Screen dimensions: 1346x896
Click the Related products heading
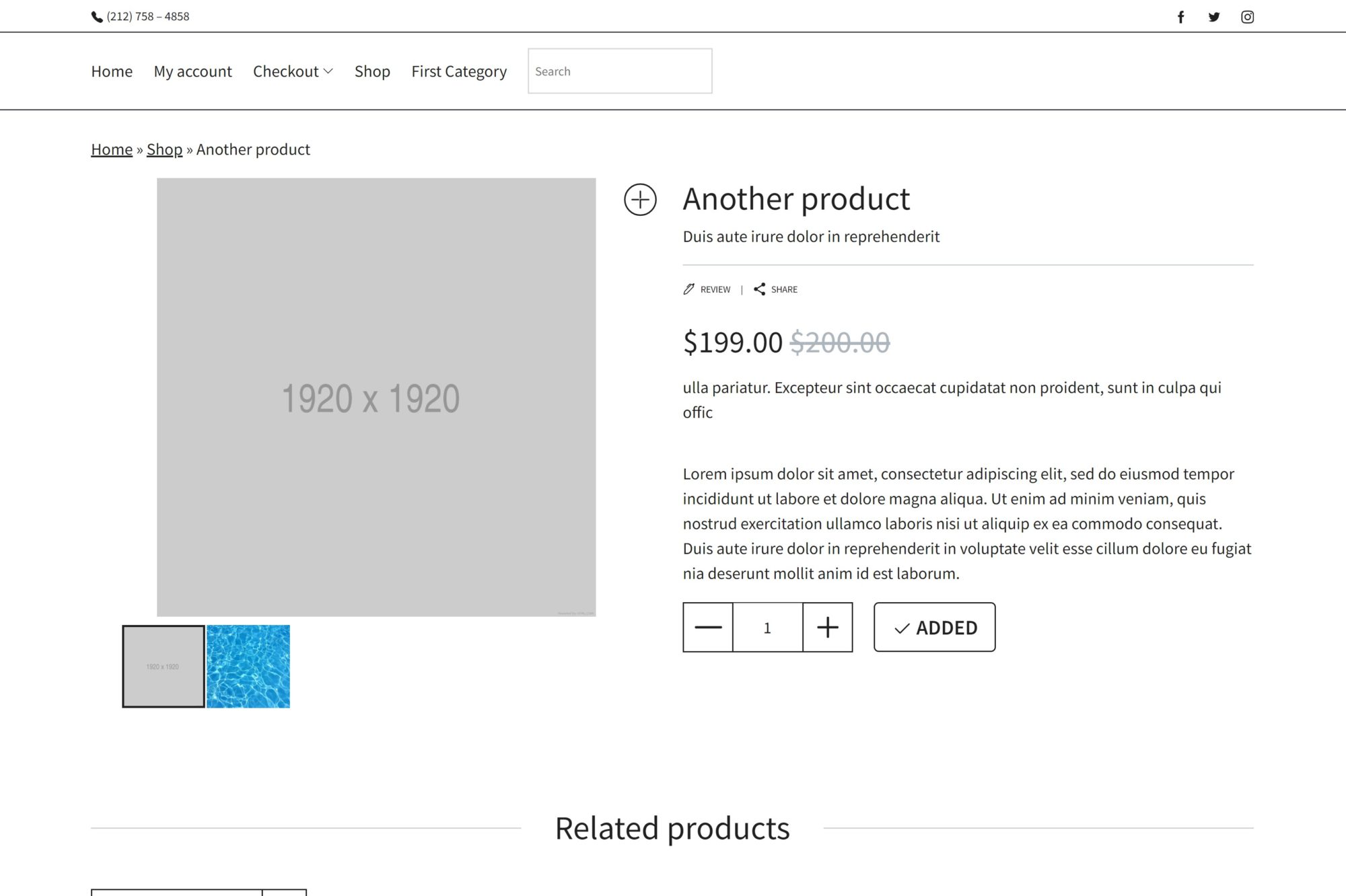point(672,828)
